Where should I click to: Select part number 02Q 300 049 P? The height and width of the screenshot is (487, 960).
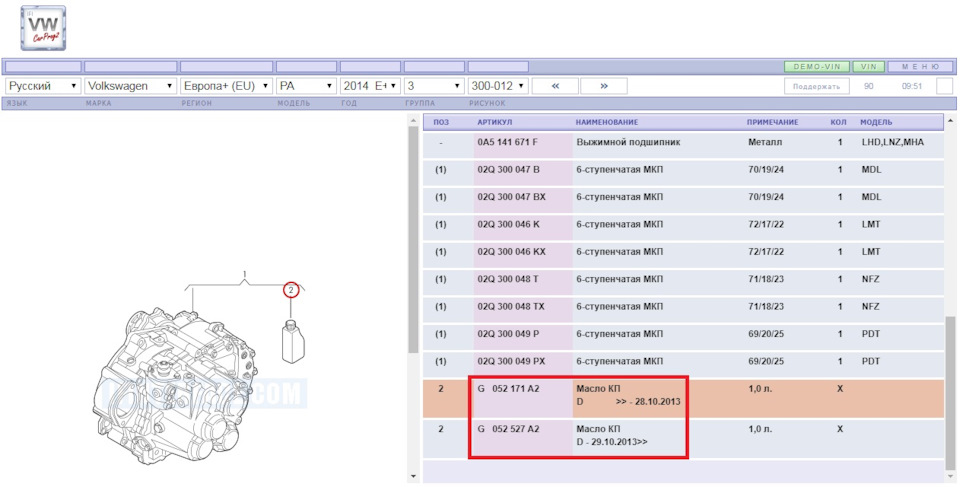(x=508, y=334)
